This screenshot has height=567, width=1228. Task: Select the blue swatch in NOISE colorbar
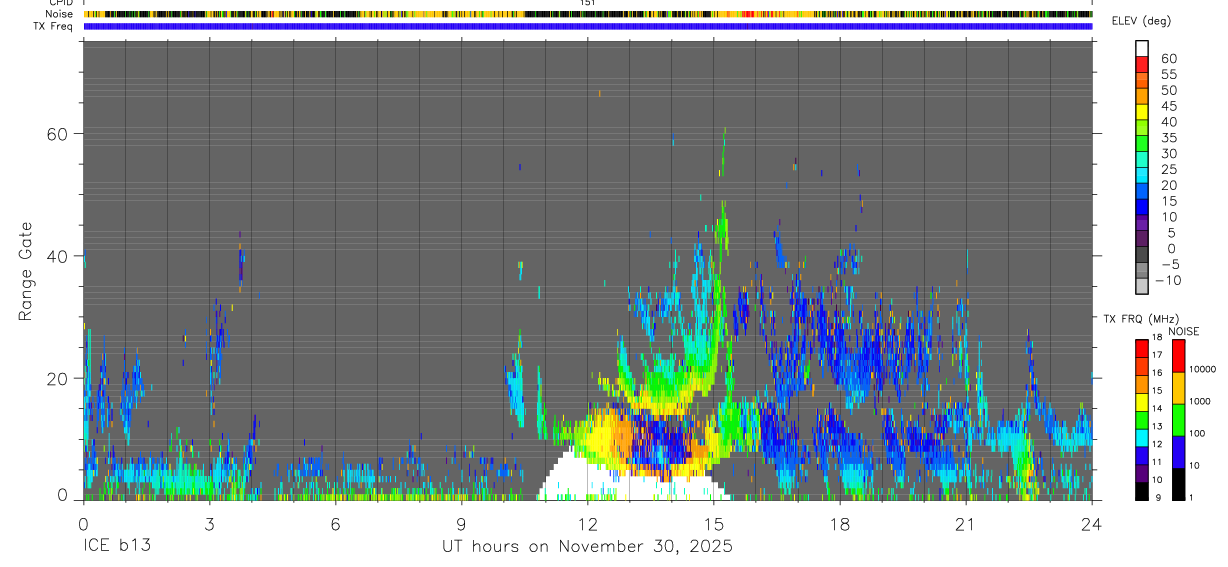(1178, 452)
